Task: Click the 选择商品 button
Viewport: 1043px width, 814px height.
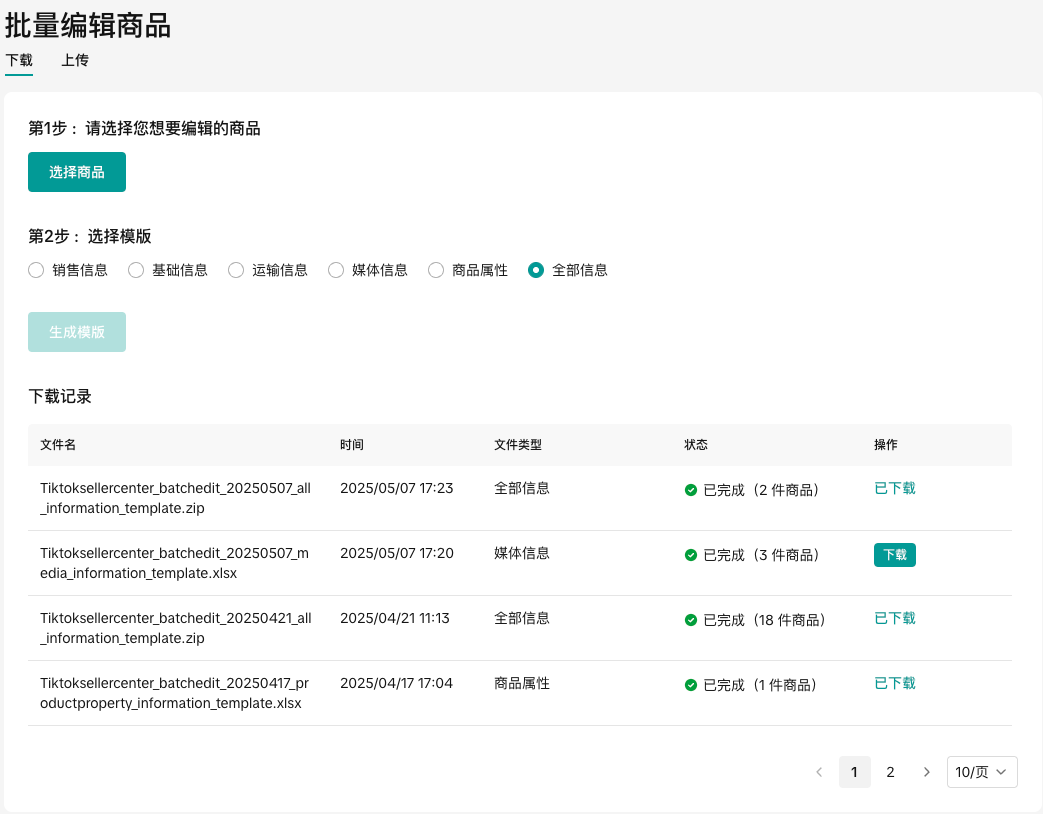Action: pos(77,172)
